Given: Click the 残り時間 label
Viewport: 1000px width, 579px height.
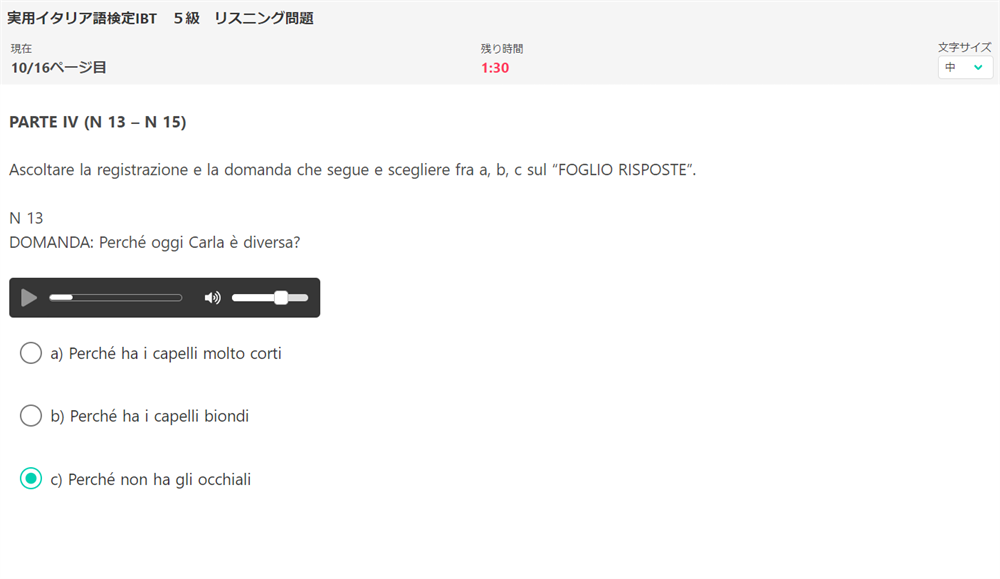Looking at the screenshot, I should (502, 48).
